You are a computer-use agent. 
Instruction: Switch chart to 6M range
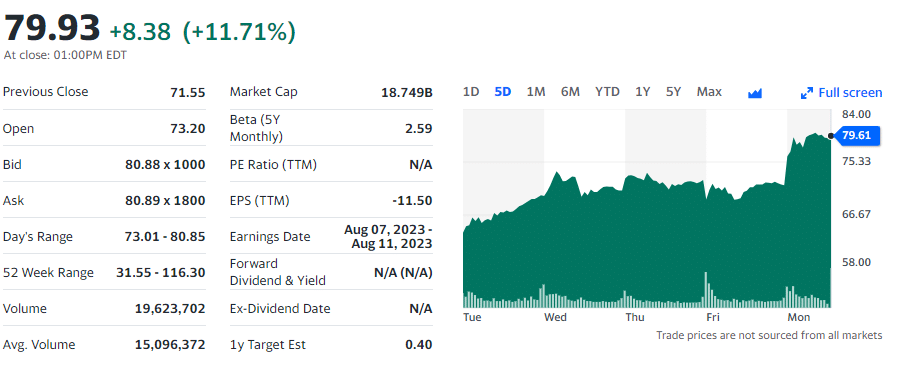tap(570, 92)
